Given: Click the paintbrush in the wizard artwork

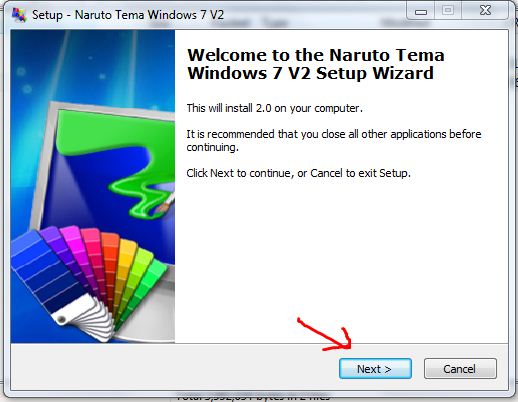Looking at the screenshot, I should (x=165, y=202).
